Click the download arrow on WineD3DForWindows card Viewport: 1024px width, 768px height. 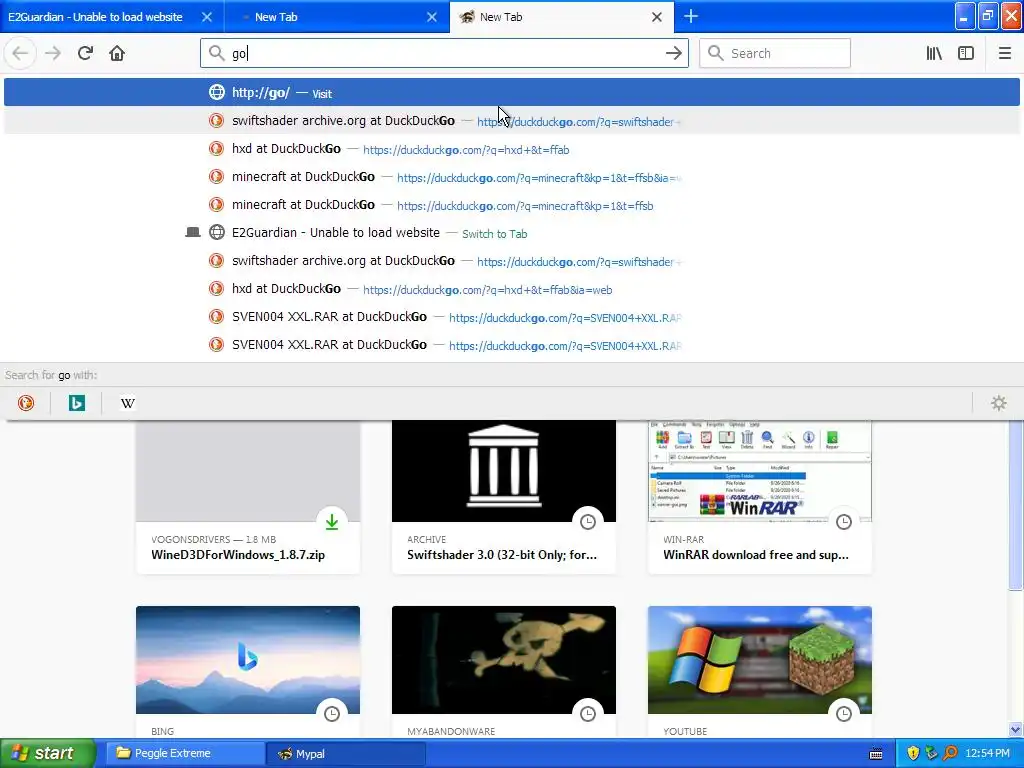(332, 522)
